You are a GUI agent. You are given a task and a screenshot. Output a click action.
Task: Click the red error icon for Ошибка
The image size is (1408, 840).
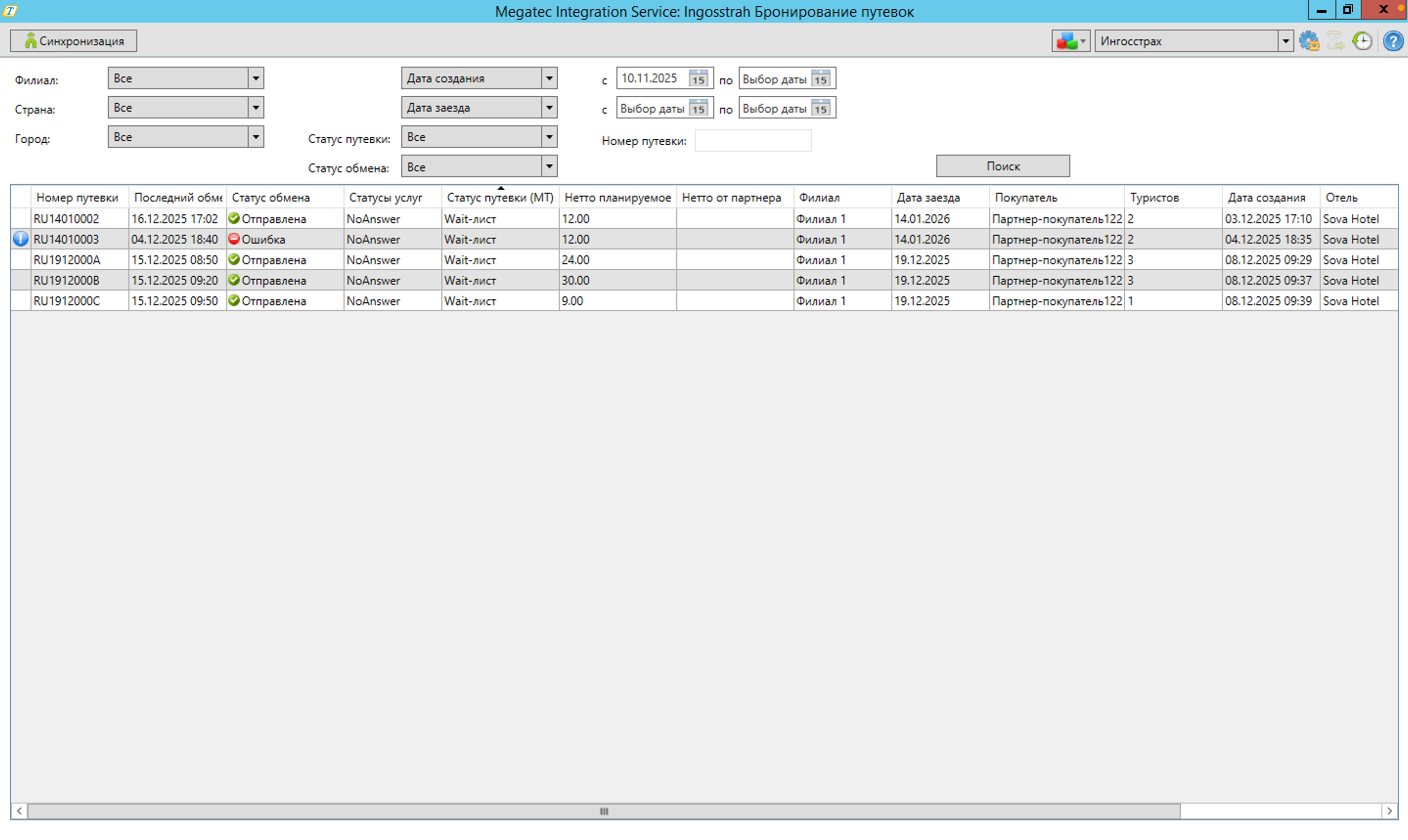(234, 240)
